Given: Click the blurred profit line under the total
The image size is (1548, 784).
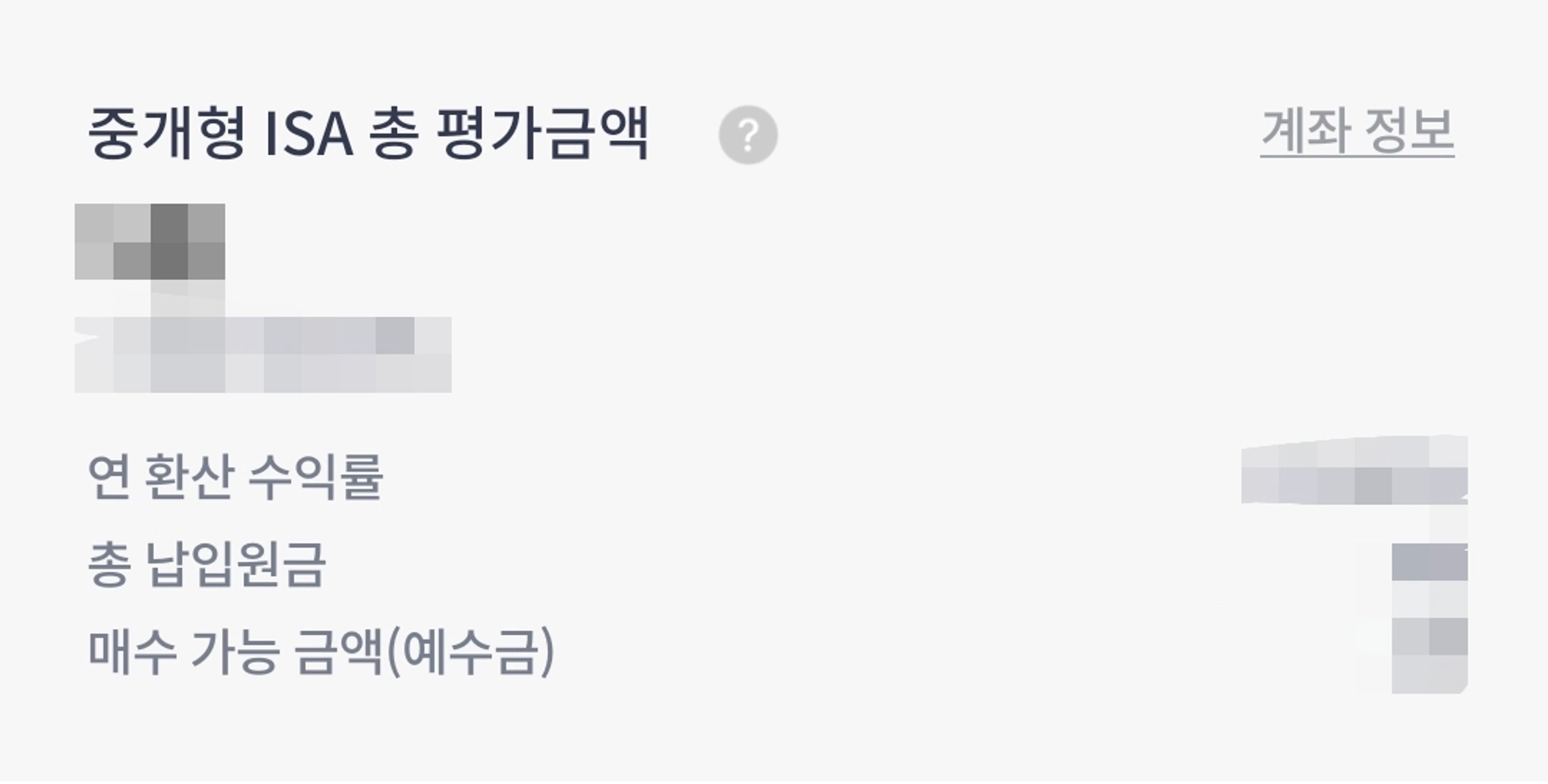Looking at the screenshot, I should click(x=263, y=354).
